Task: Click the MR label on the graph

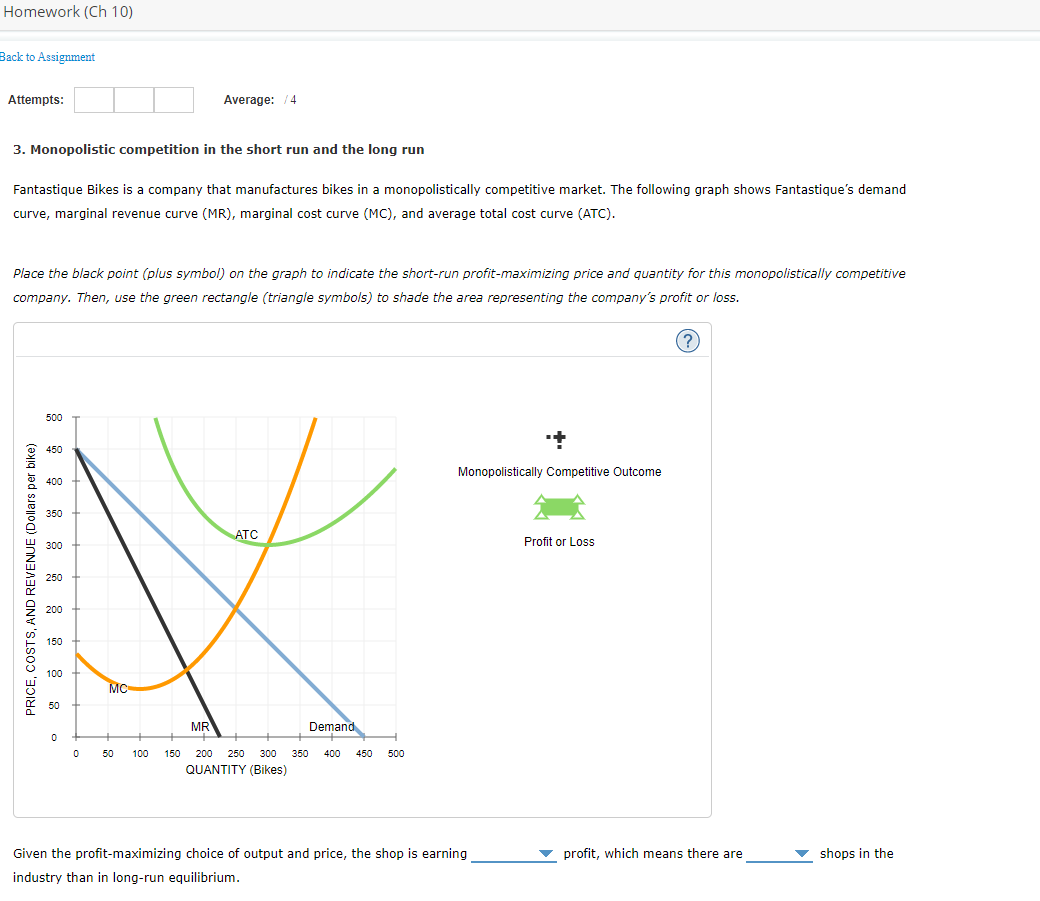Action: click(199, 727)
